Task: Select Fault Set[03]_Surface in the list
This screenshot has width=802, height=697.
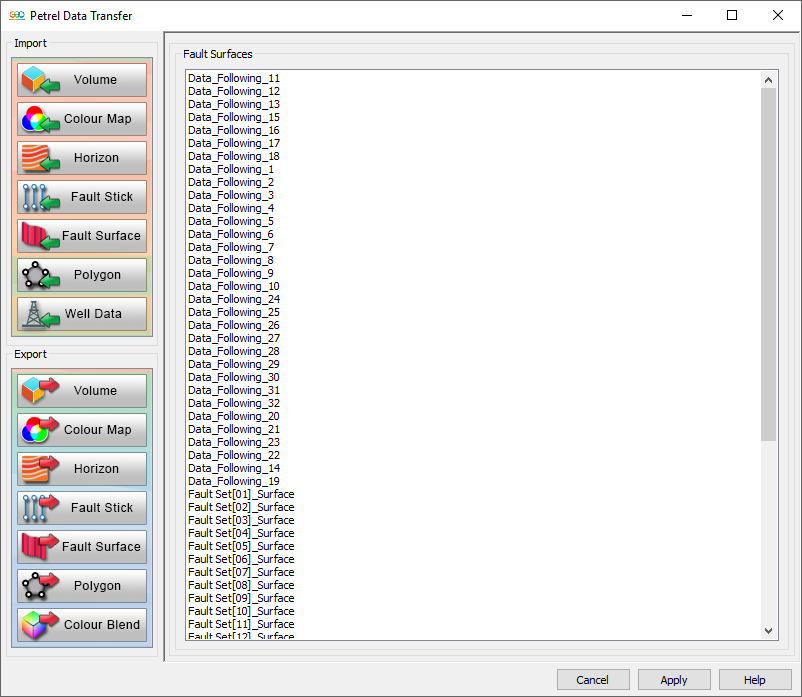Action: click(x=241, y=520)
